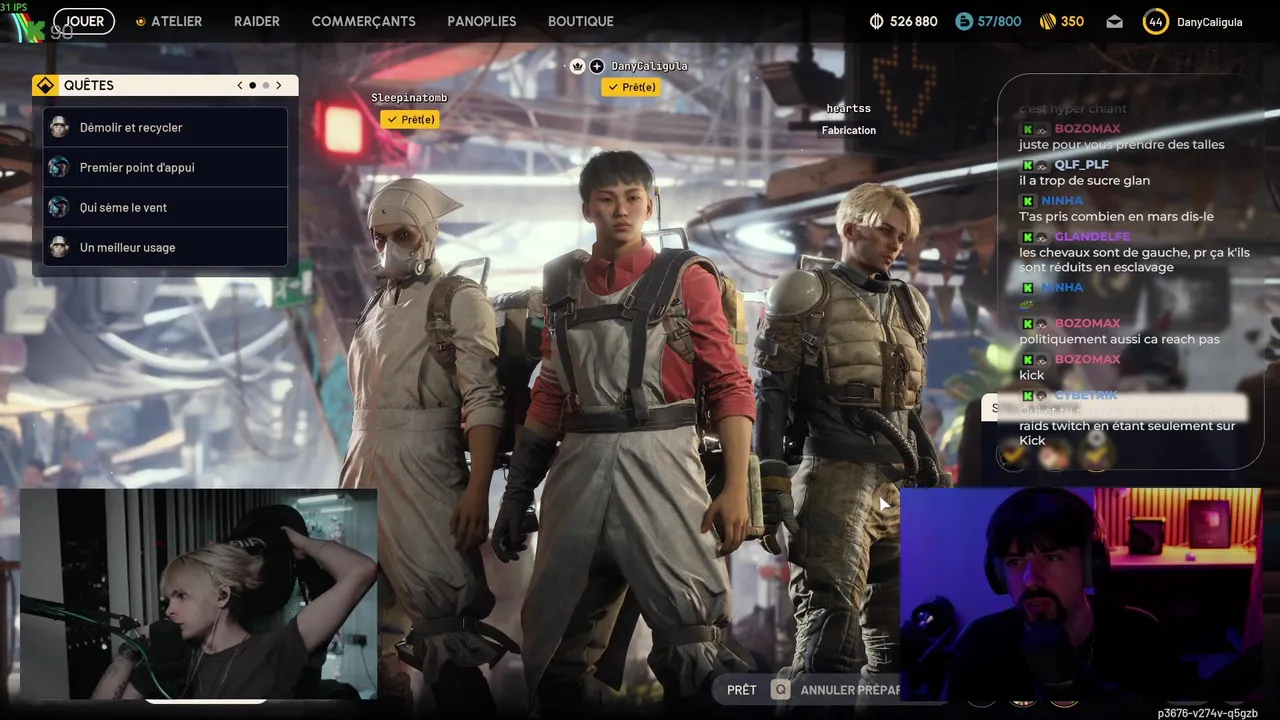This screenshot has width=1280, height=720.
Task: Click the blue token icon beside 57/800
Action: click(x=964, y=21)
